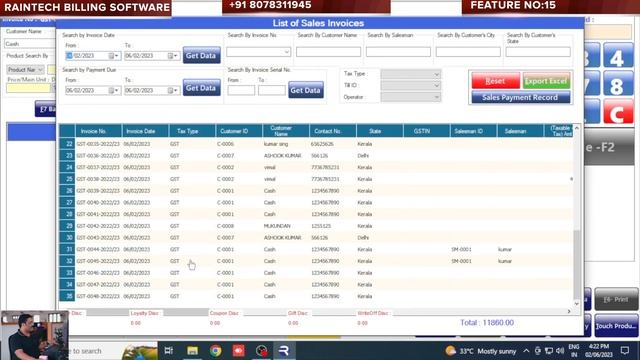Open the volume control in the tray
Screen dimensions: 640x360
pyautogui.click(x=560, y=351)
